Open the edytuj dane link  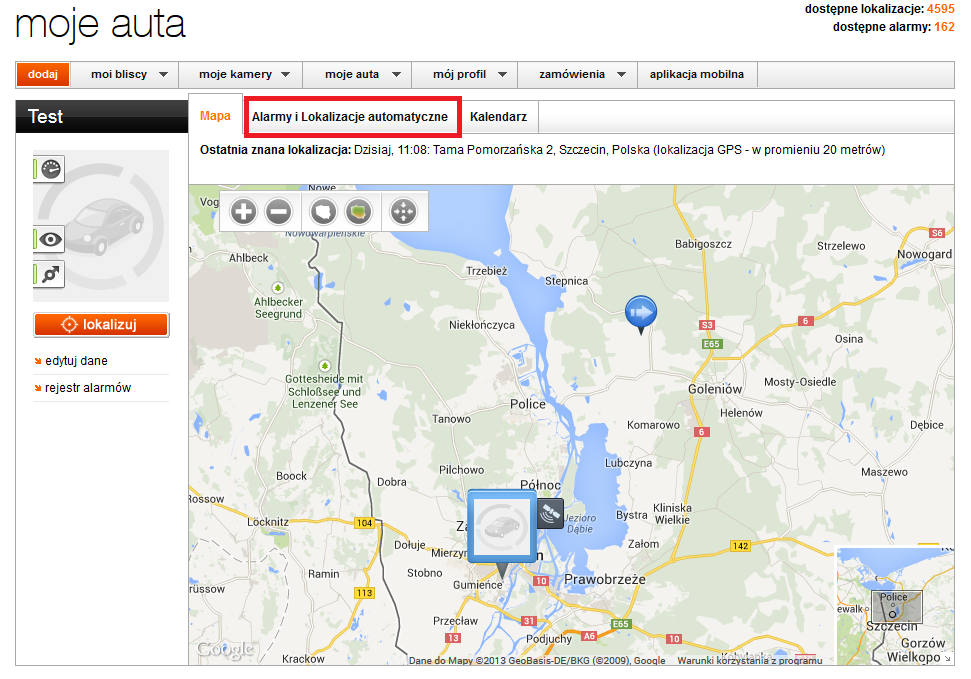pyautogui.click(x=76, y=361)
